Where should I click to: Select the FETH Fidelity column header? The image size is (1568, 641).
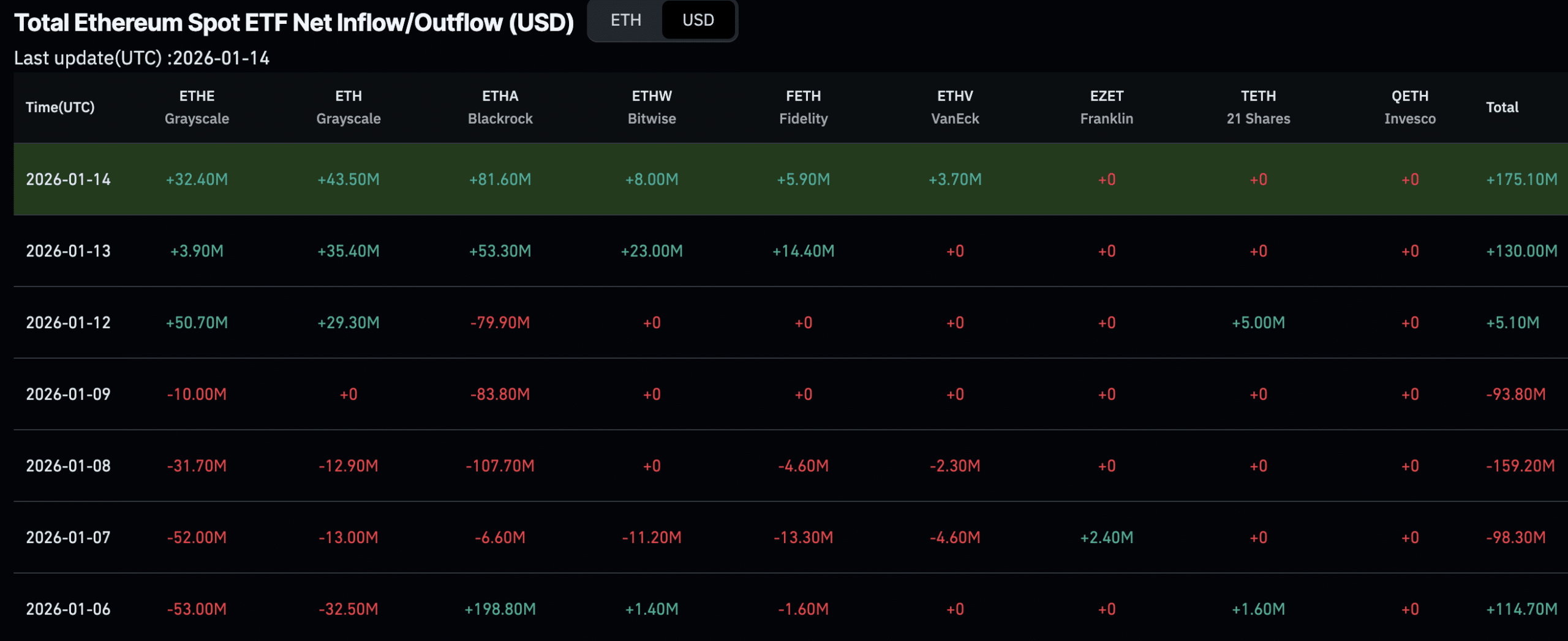tap(804, 107)
